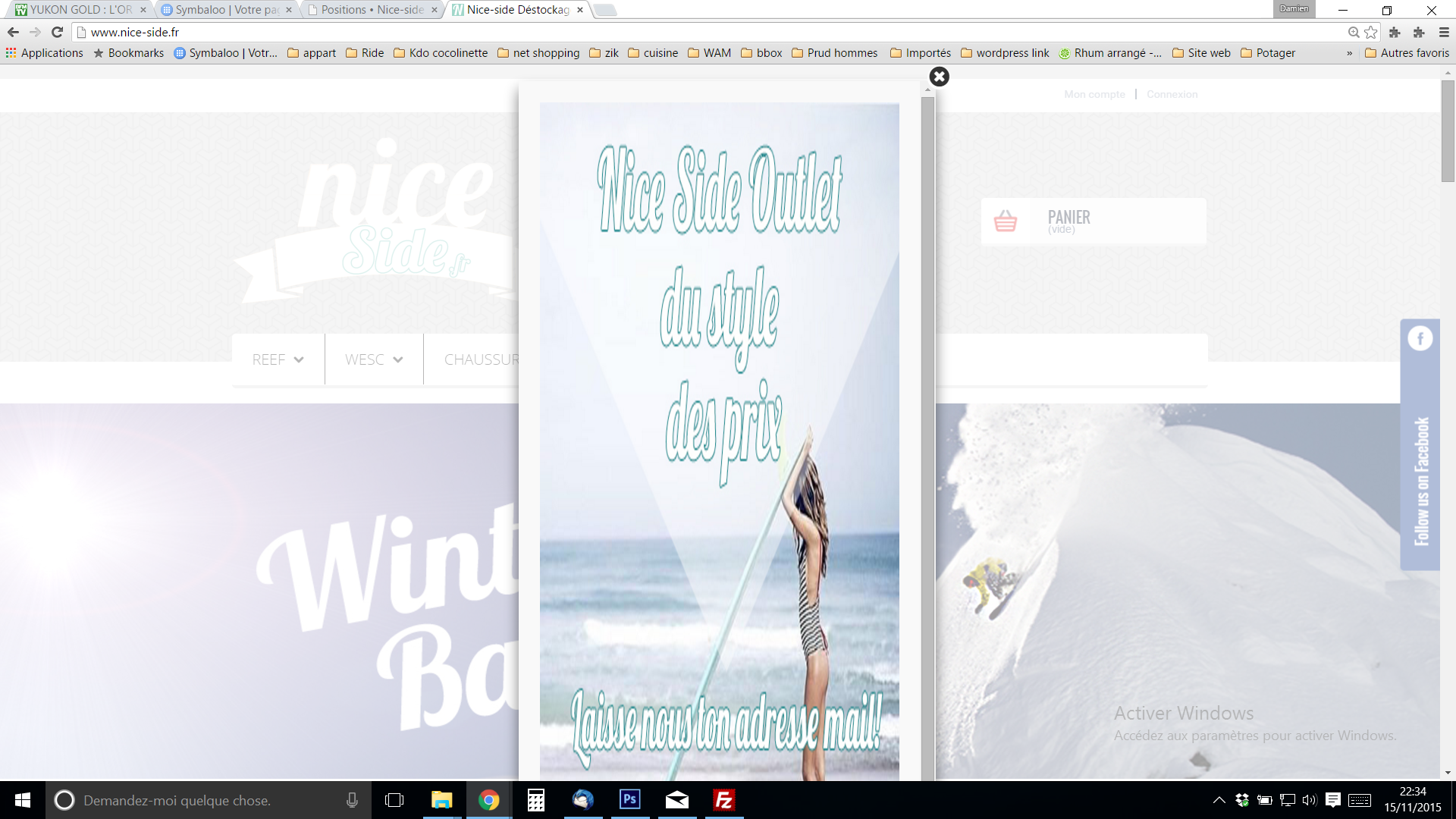
Task: Open the appart bookmark folder
Action: (x=312, y=53)
